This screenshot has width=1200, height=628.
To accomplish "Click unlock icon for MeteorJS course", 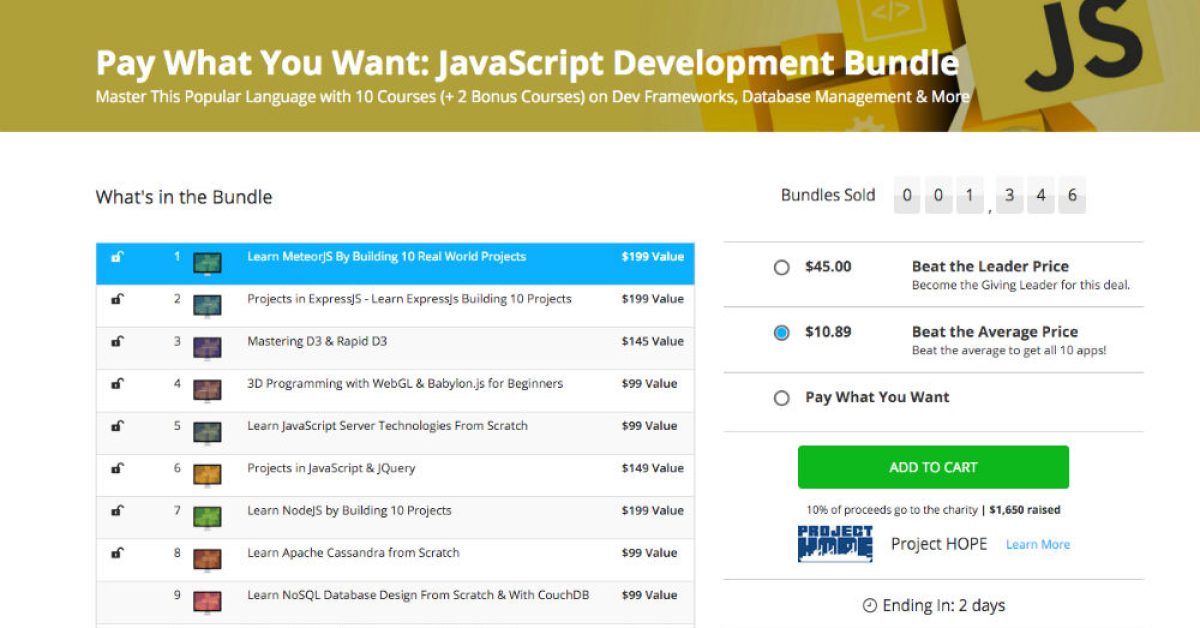I will pyautogui.click(x=117, y=257).
